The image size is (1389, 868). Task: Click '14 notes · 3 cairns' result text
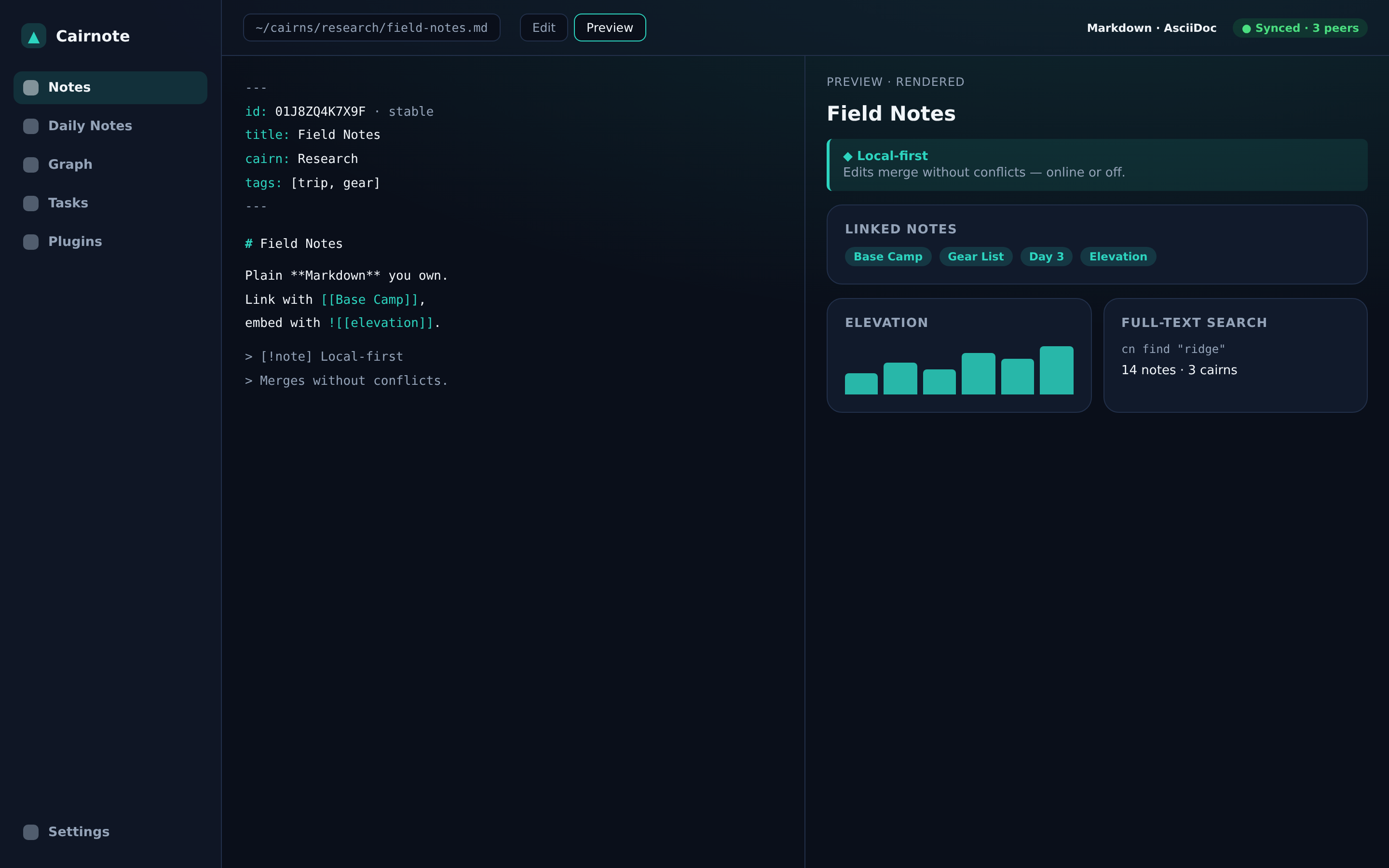coord(1179,370)
